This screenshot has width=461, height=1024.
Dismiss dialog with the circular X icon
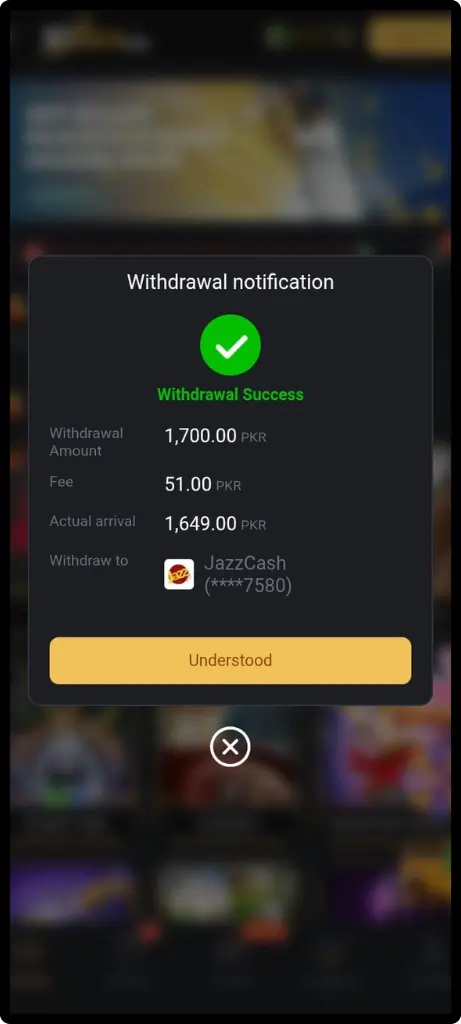(x=230, y=746)
